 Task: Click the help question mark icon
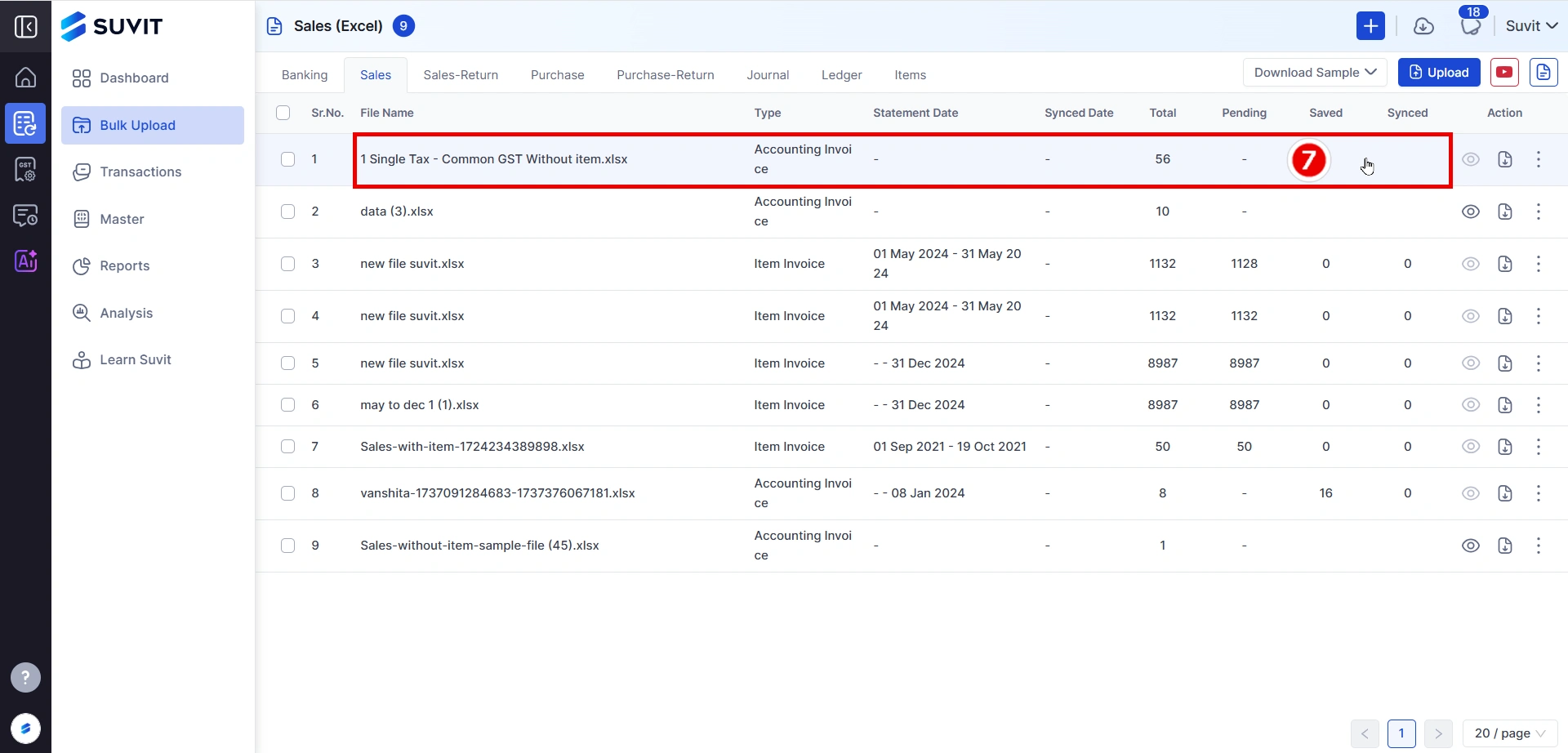(25, 677)
